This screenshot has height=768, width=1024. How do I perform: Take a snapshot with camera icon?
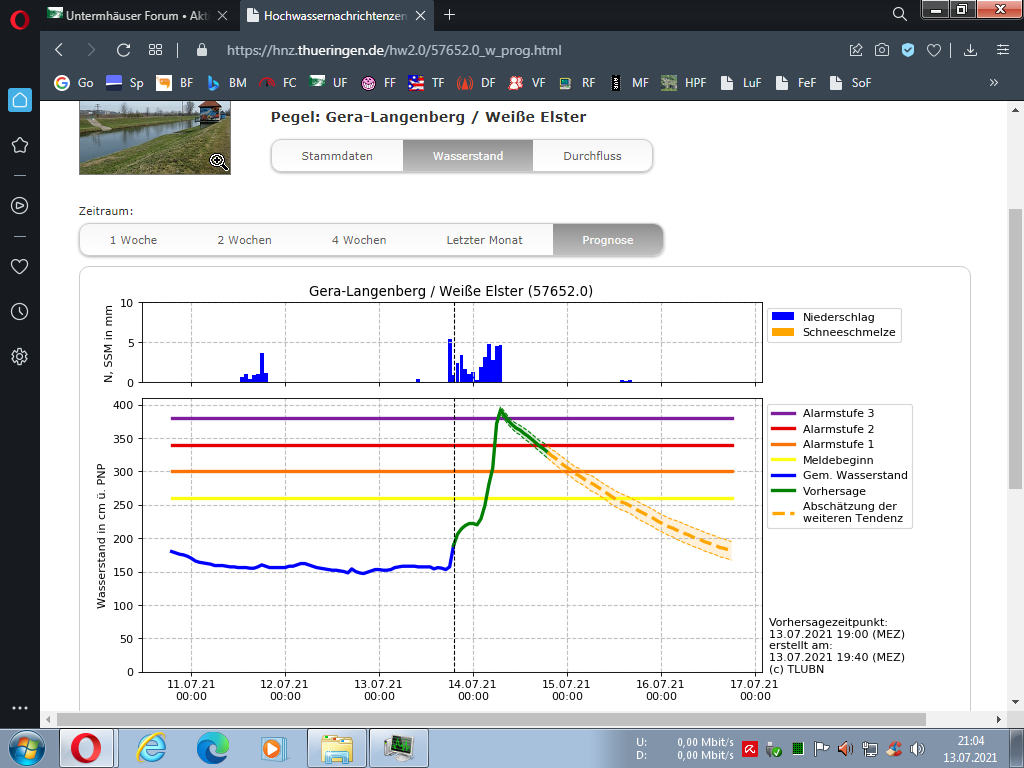coord(882,50)
